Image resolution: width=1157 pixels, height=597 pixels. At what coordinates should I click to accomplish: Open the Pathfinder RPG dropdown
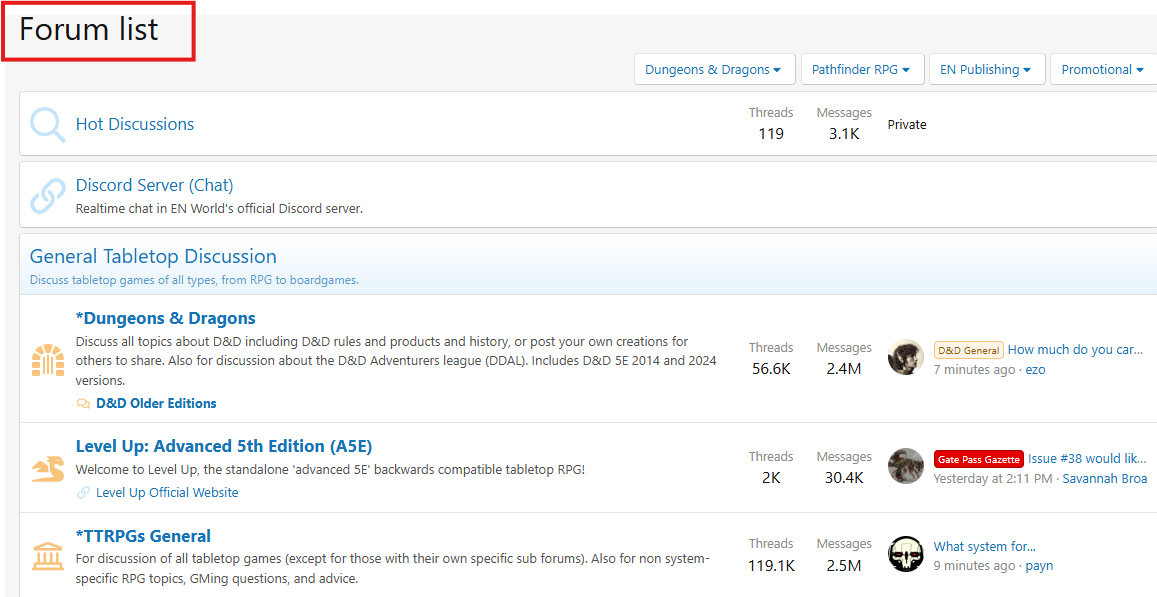point(860,70)
